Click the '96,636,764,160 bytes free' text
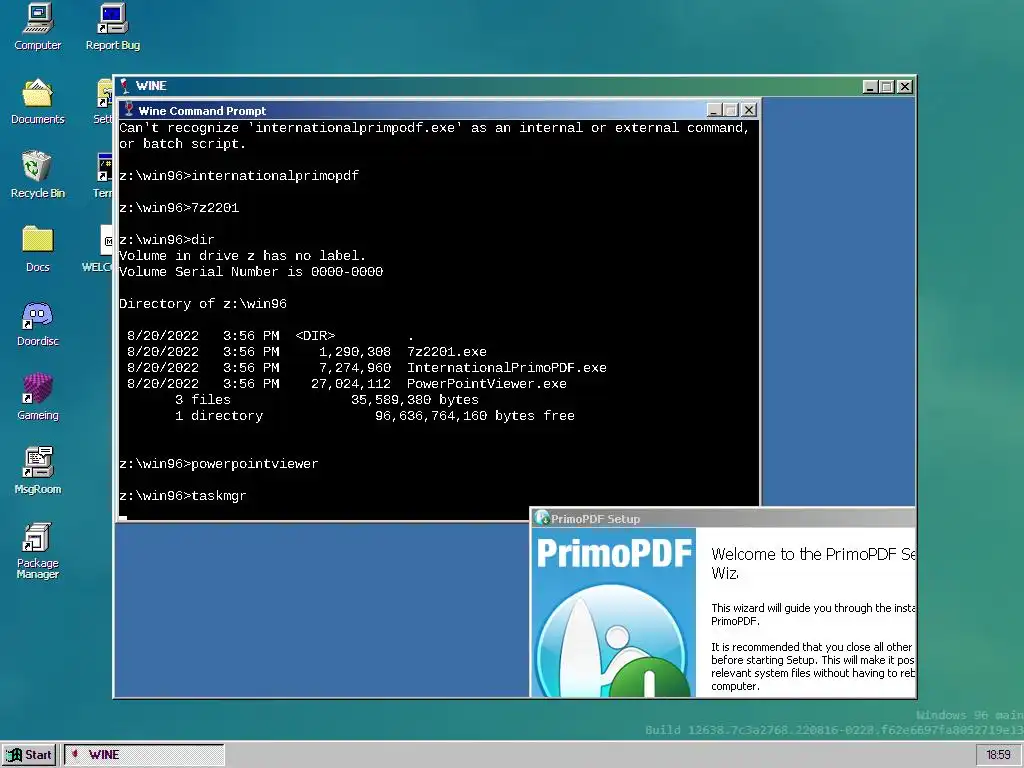This screenshot has width=1024, height=768. click(x=475, y=416)
